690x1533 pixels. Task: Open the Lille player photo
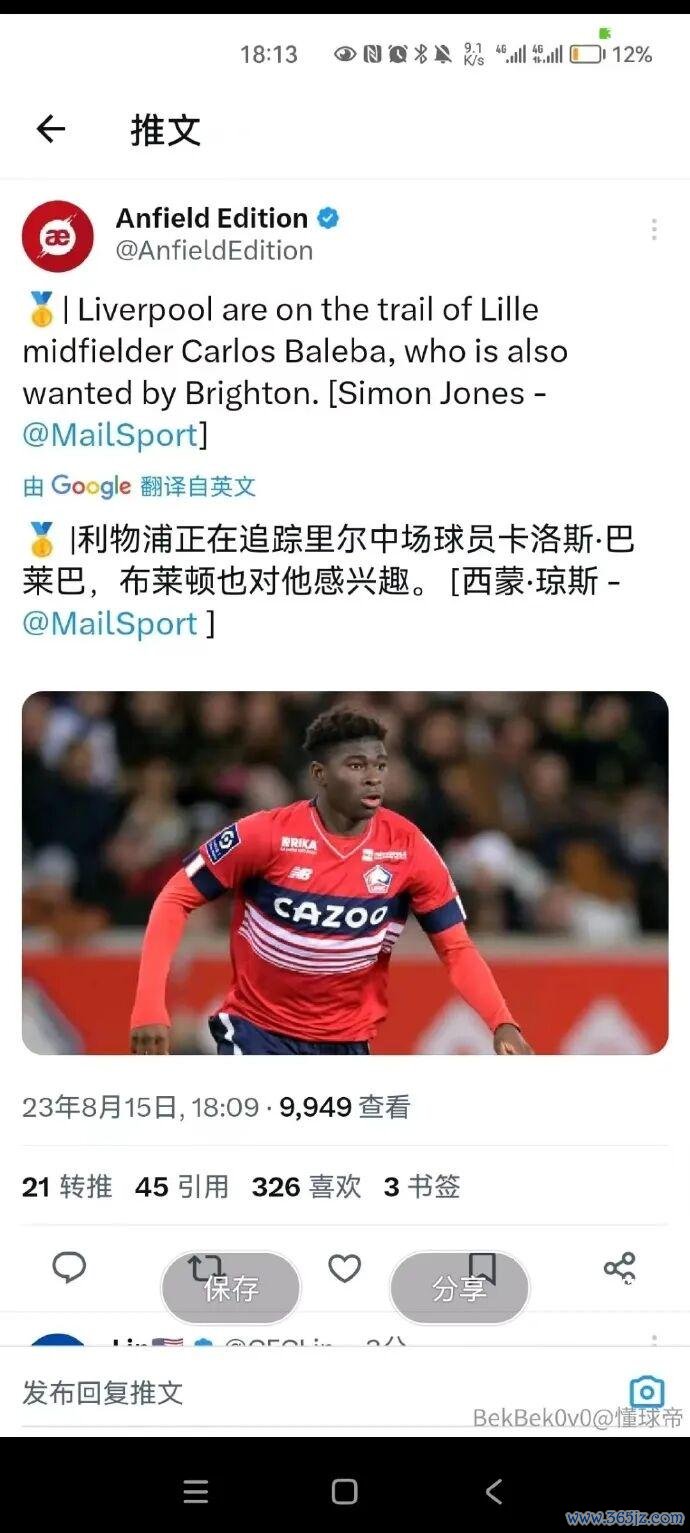(345, 873)
